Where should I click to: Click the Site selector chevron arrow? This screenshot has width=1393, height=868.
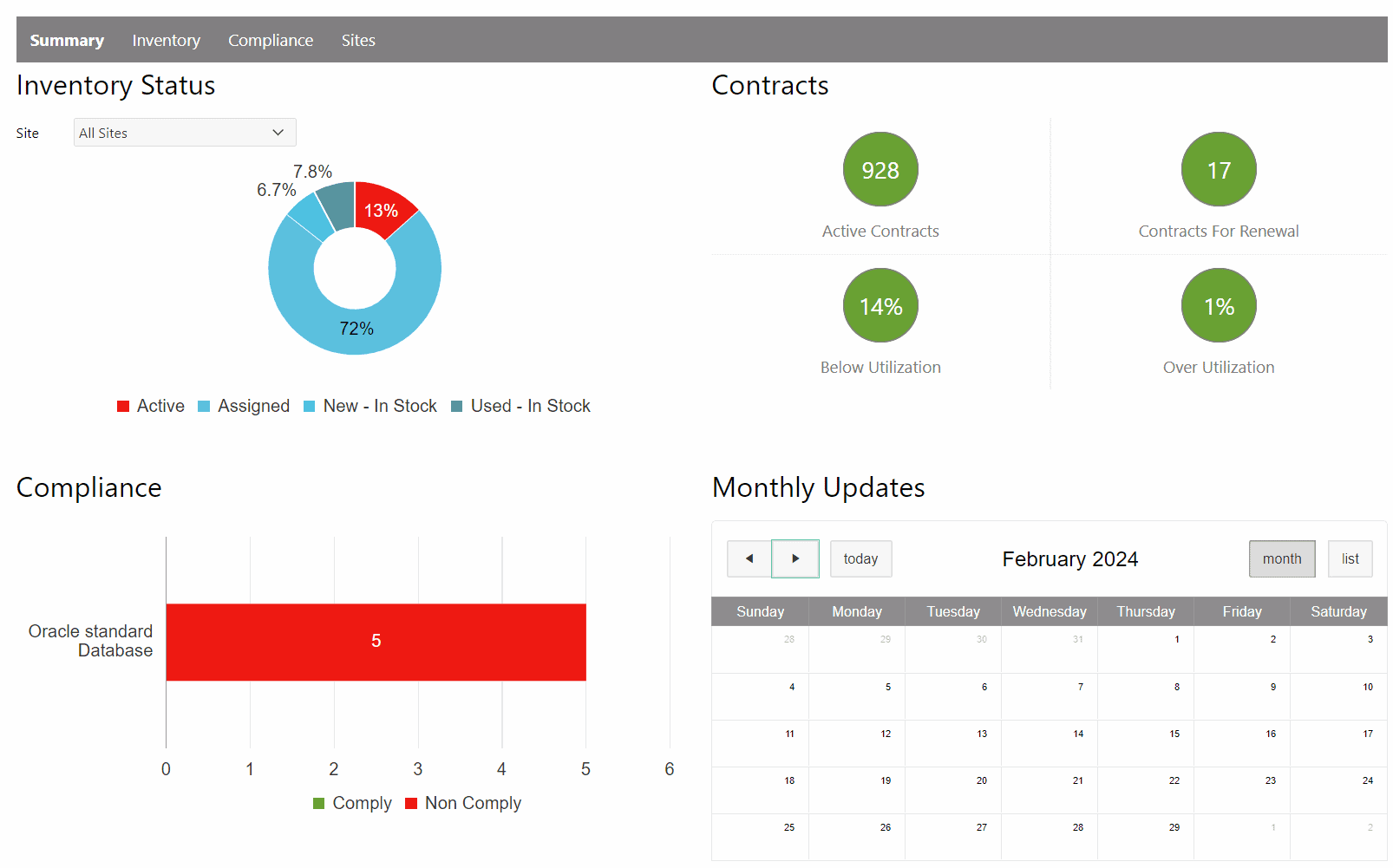pyautogui.click(x=278, y=132)
